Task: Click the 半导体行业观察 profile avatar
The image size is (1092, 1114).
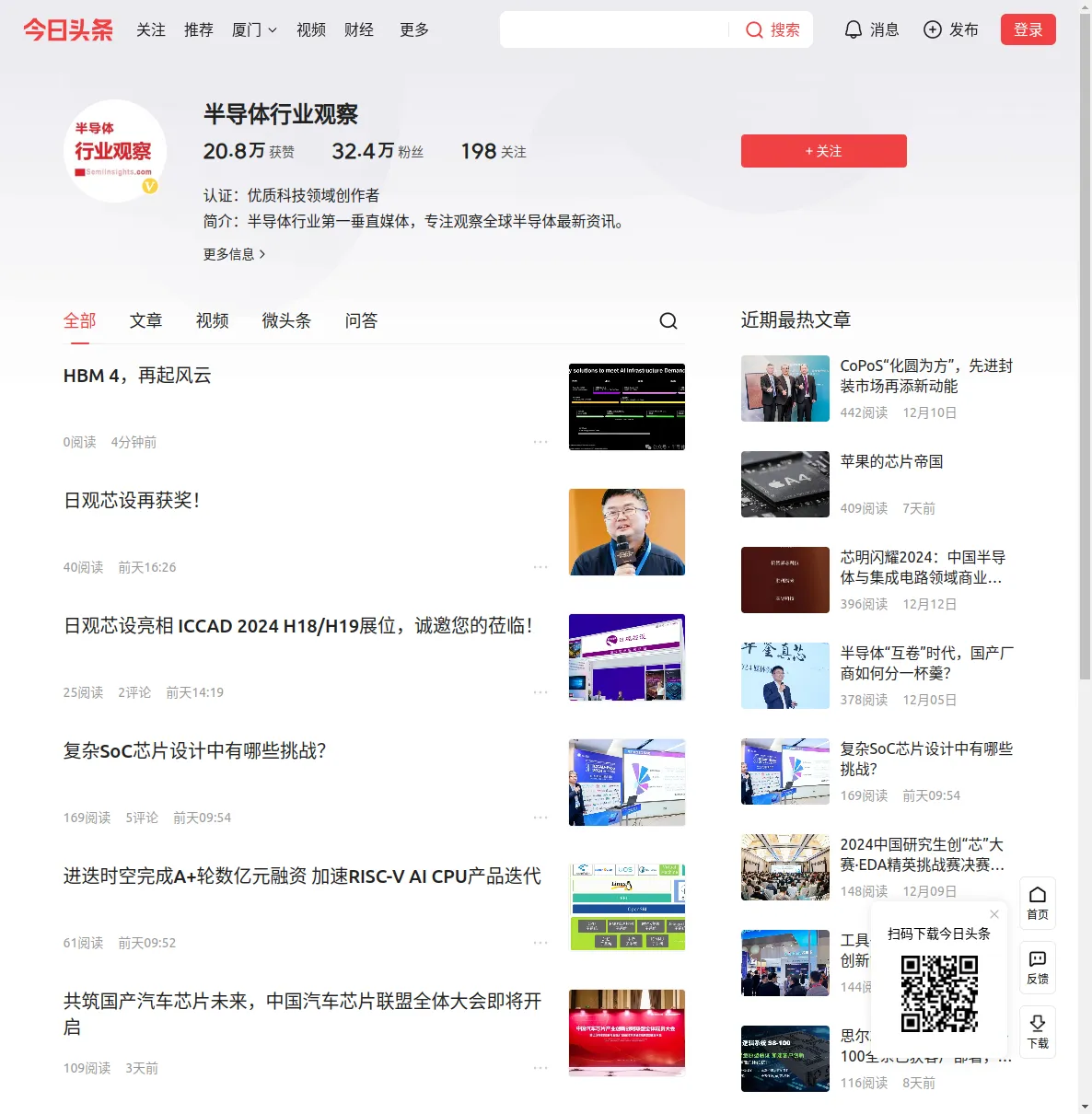Action: (115, 151)
